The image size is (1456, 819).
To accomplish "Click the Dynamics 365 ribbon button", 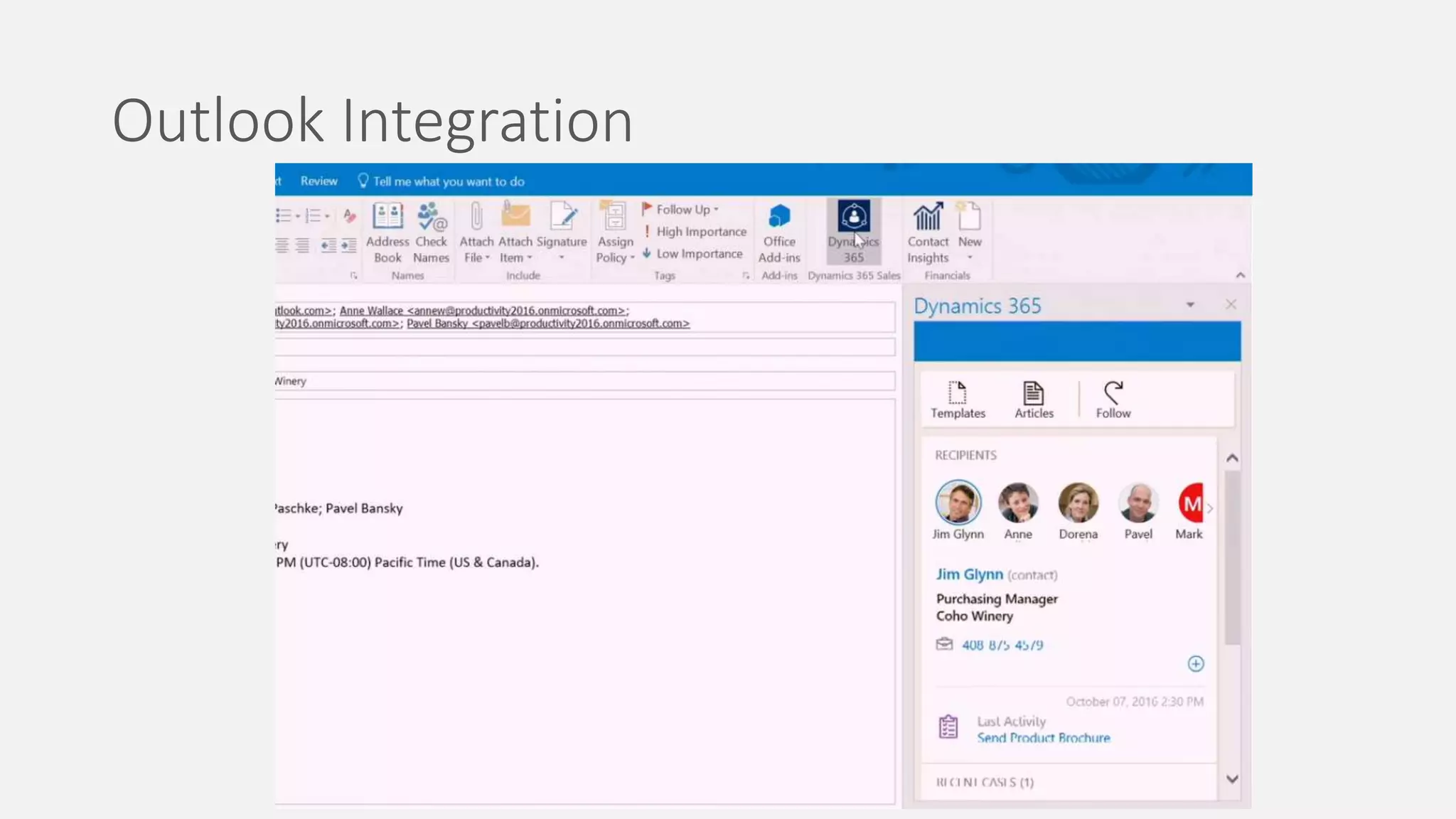I will (853, 233).
